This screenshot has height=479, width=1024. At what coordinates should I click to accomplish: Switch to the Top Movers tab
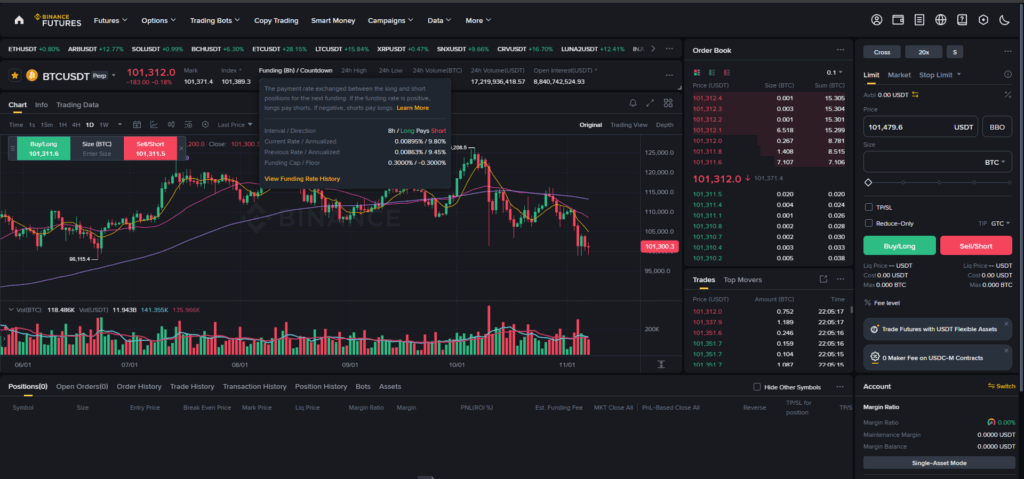pyautogui.click(x=743, y=280)
